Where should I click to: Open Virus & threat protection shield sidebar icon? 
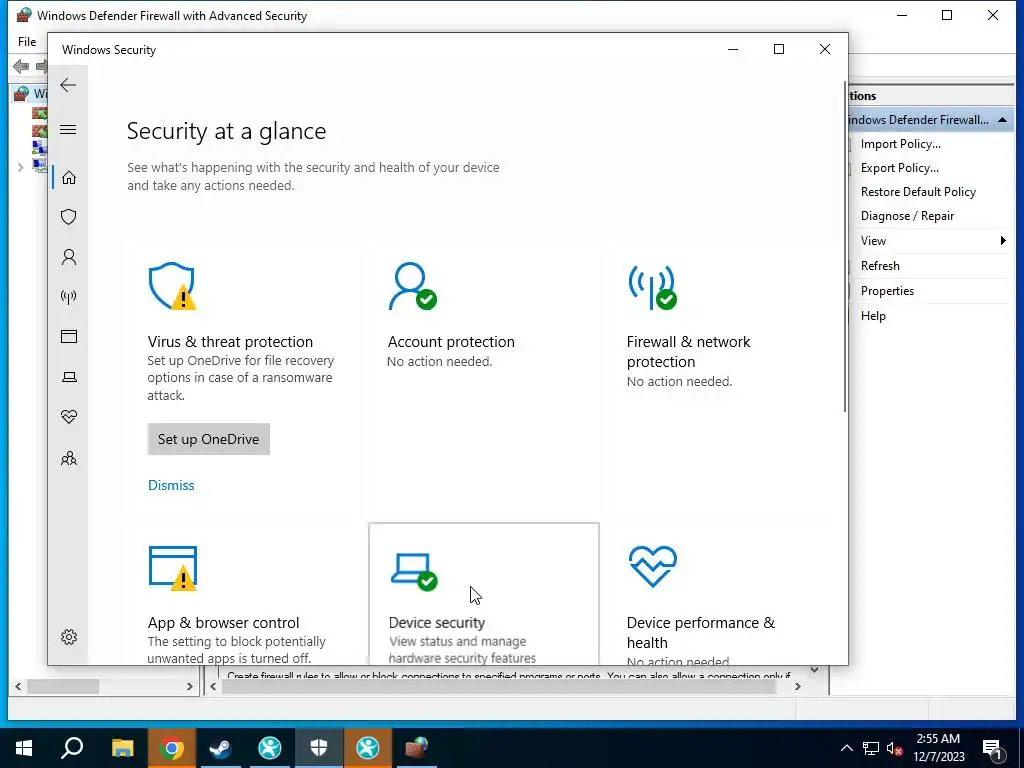[69, 217]
